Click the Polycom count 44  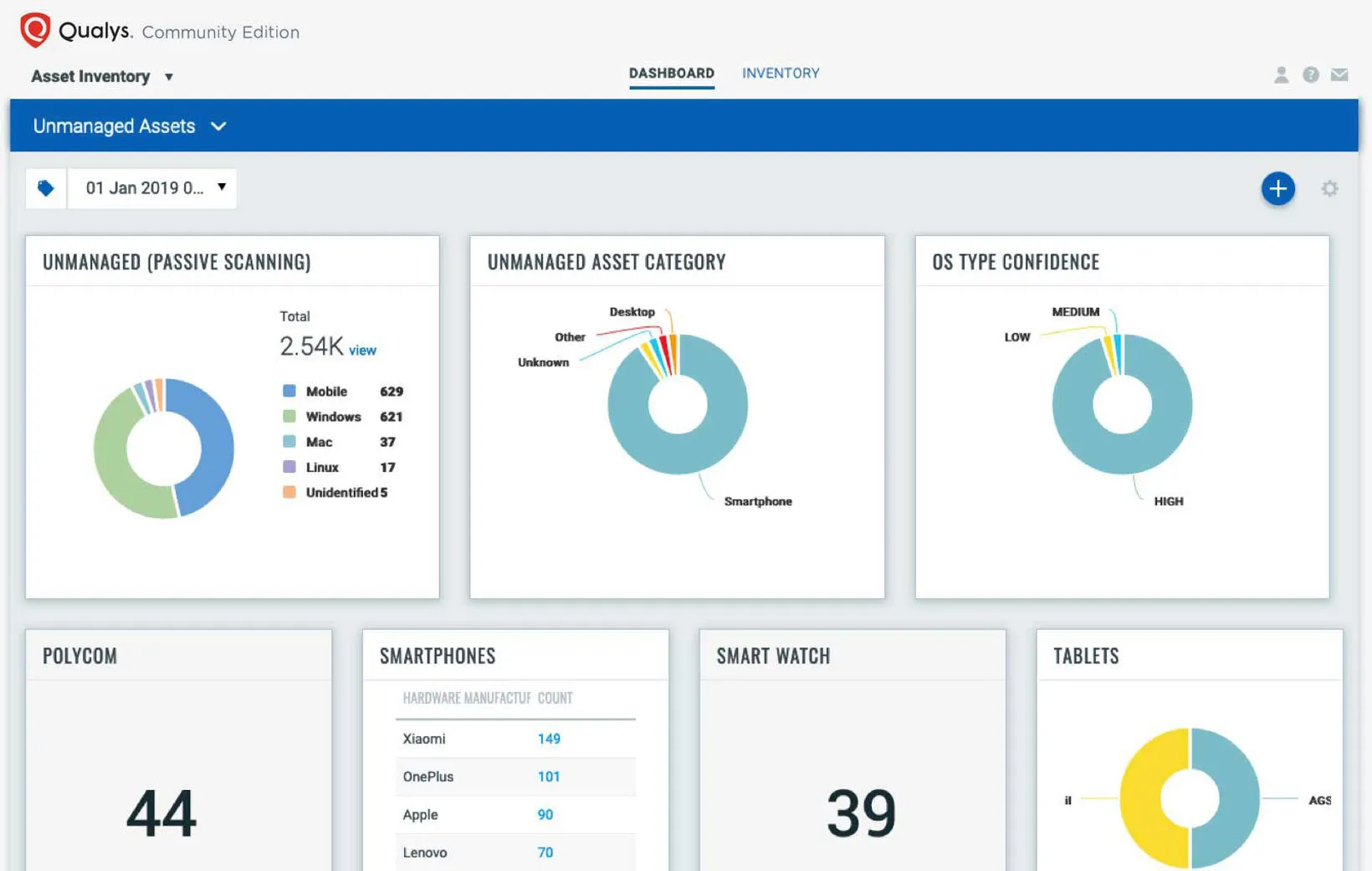(x=161, y=813)
